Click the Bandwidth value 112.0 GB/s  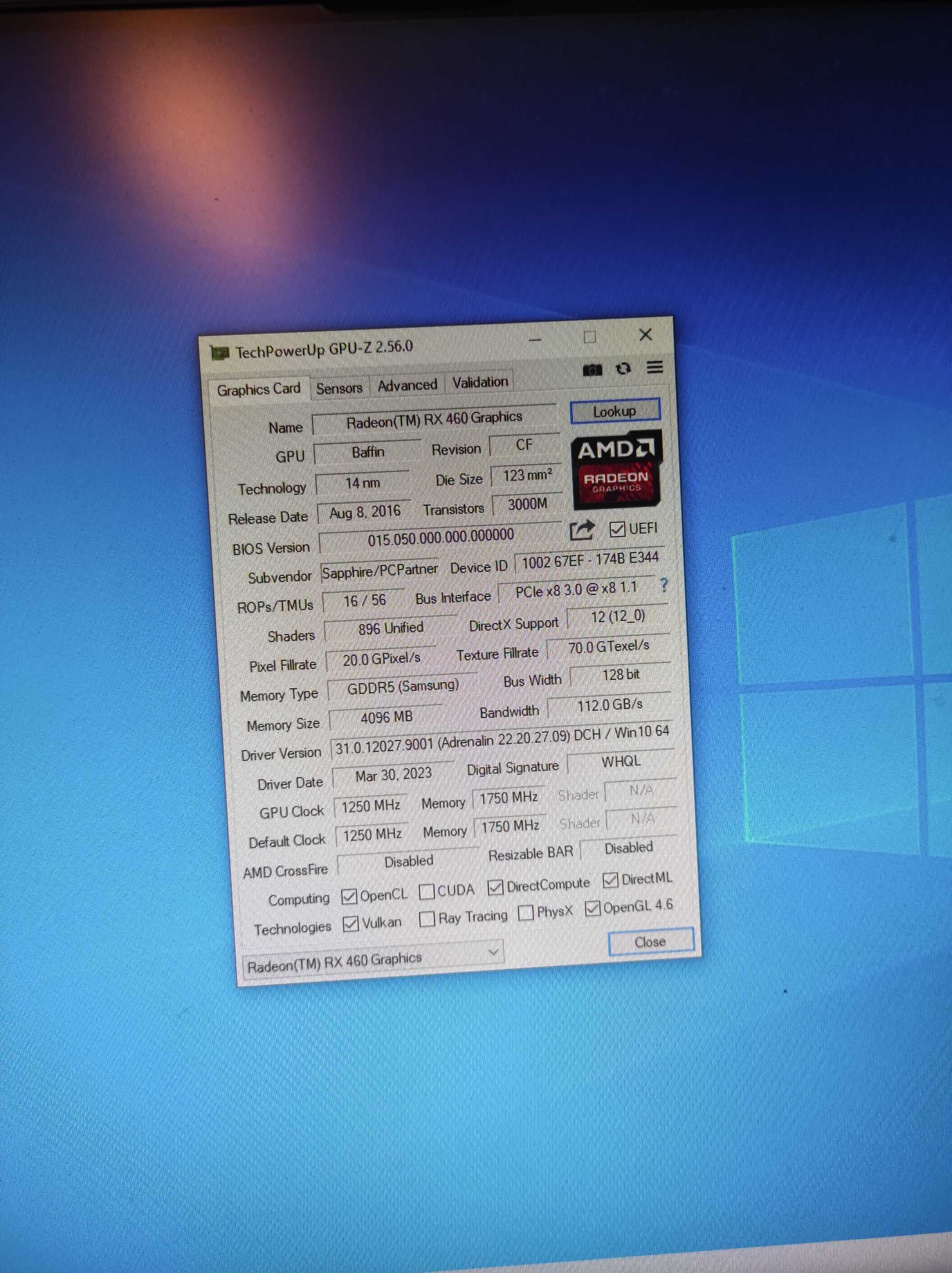(610, 705)
